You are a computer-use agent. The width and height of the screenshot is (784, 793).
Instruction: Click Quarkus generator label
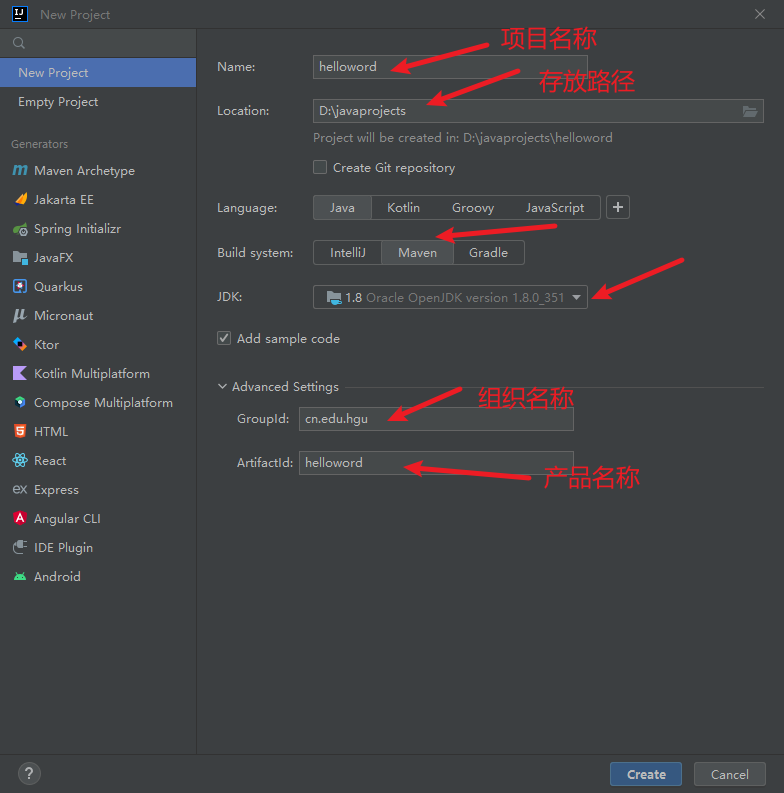tap(58, 286)
